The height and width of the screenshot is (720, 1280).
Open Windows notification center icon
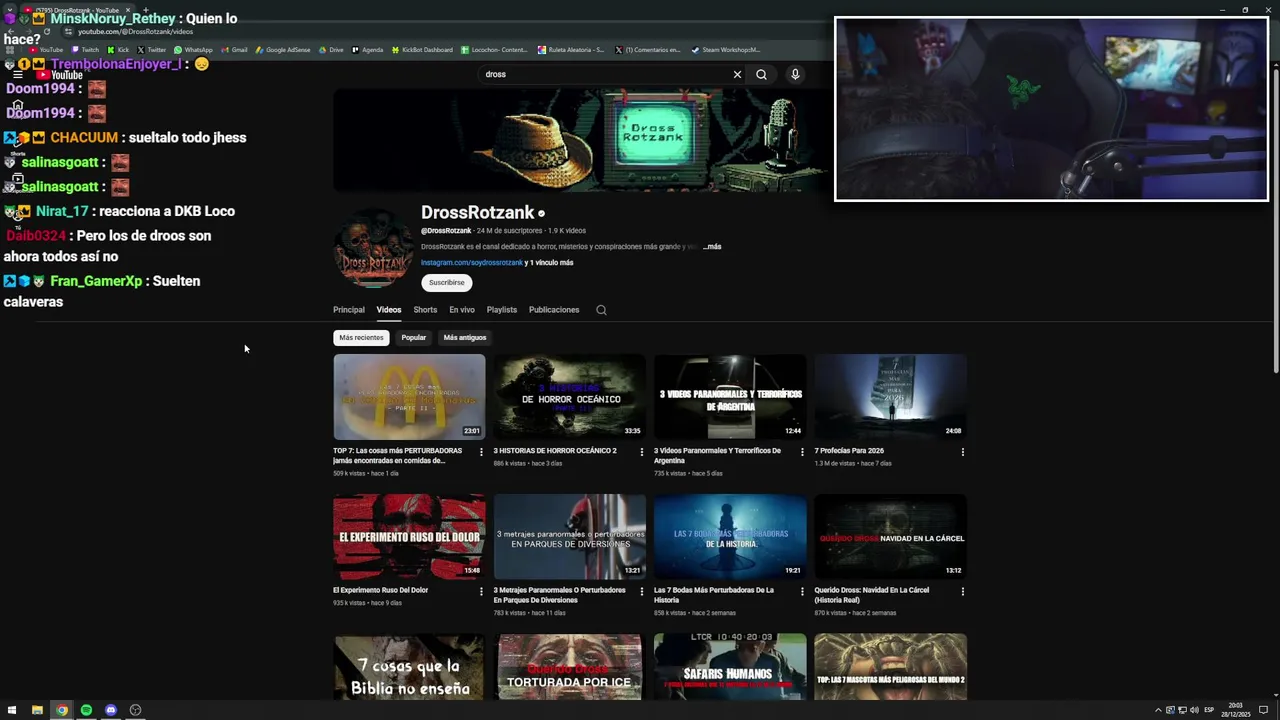point(1263,710)
